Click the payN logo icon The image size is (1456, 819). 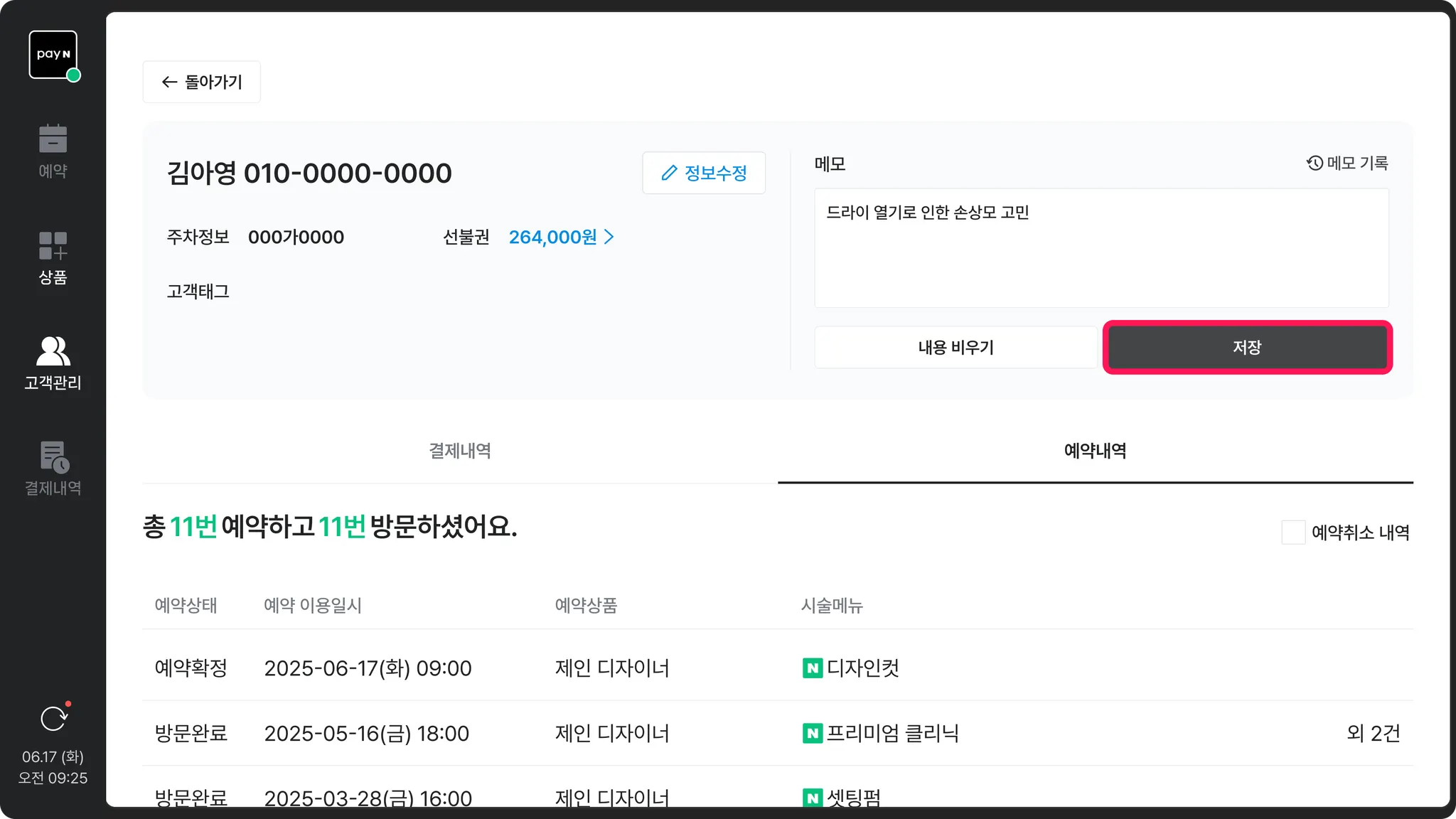(53, 55)
